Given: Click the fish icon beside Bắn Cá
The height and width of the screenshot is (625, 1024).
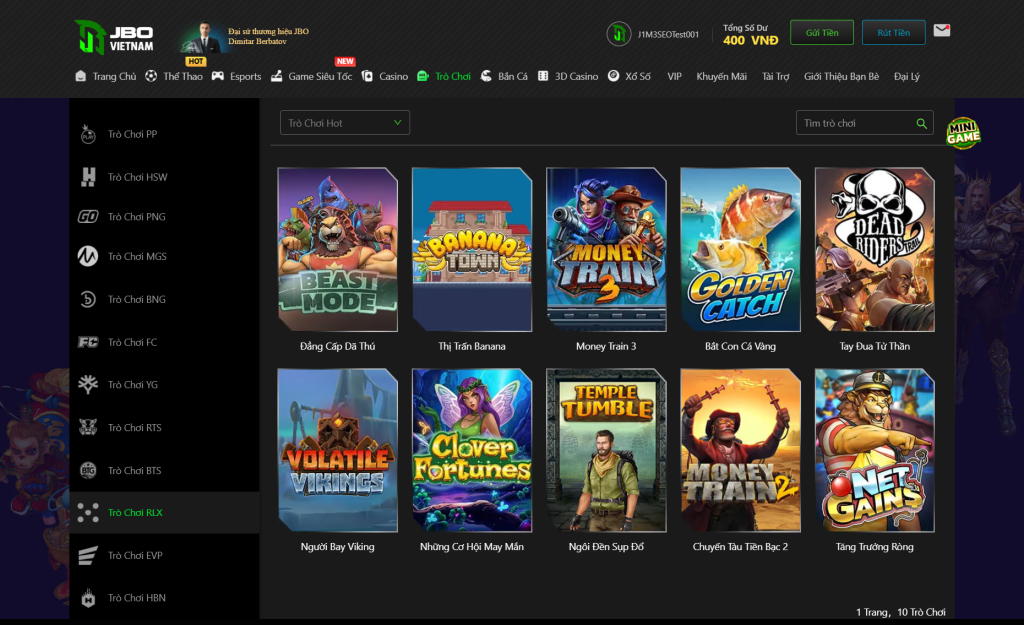Looking at the screenshot, I should [x=486, y=76].
